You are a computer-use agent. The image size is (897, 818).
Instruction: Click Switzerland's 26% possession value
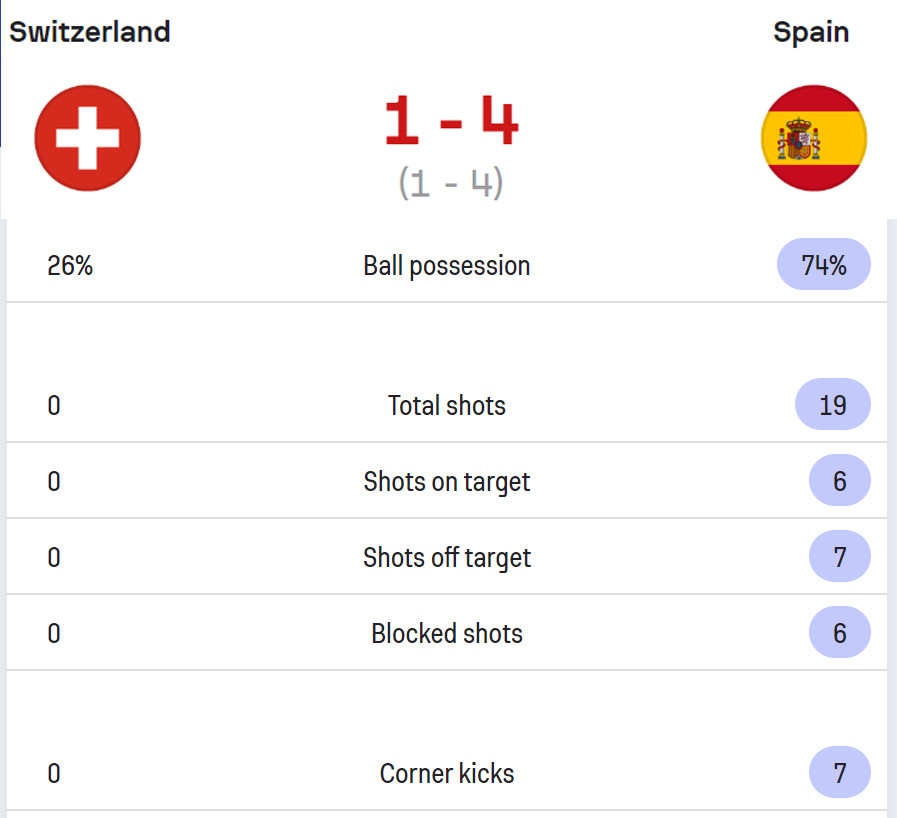70,266
